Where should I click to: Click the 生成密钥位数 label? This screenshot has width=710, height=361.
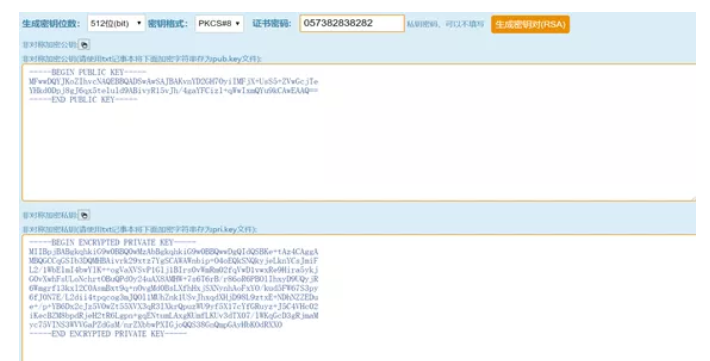click(52, 24)
